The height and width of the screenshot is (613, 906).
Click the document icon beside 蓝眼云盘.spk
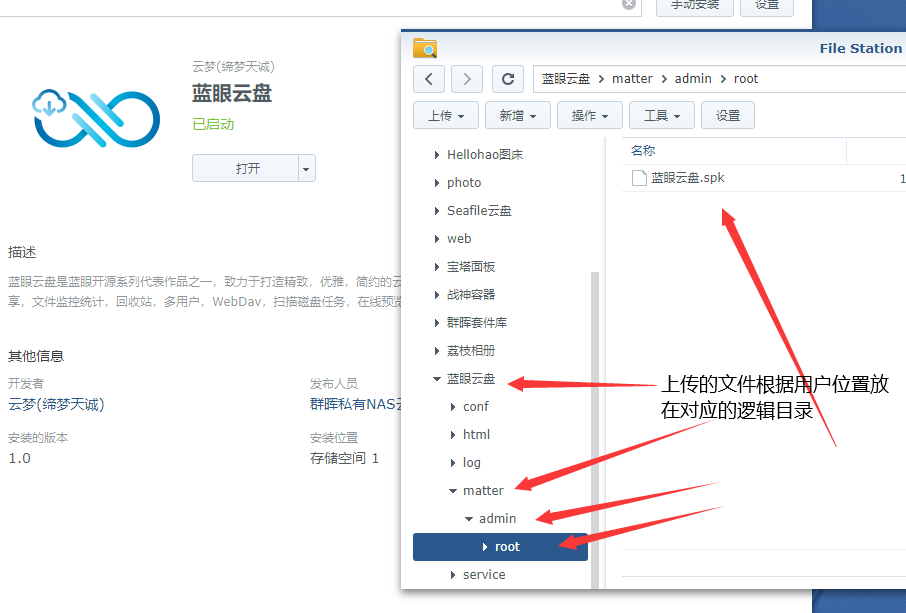tap(638, 178)
